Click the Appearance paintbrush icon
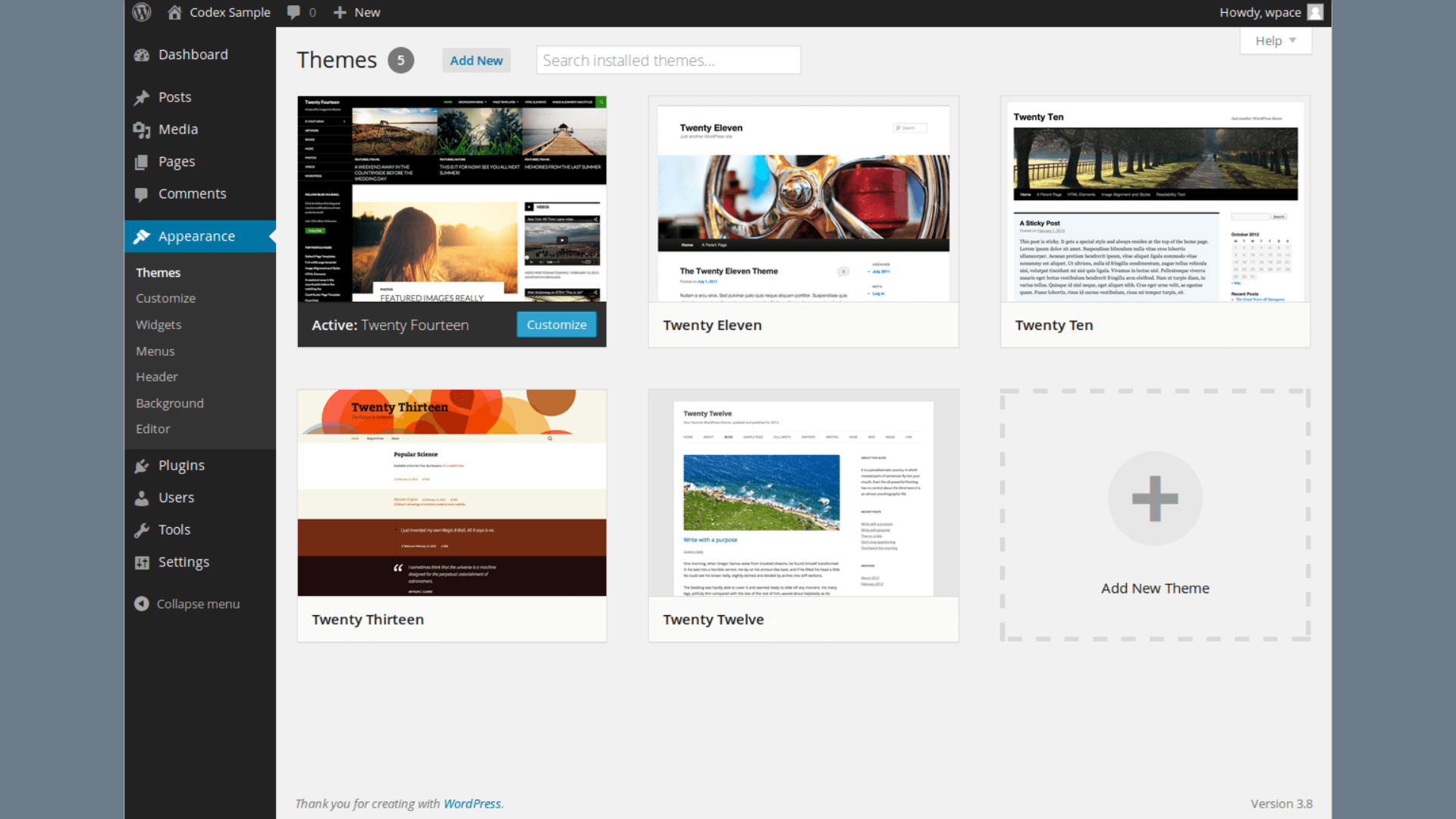Viewport: 1456px width, 819px height. [x=142, y=237]
